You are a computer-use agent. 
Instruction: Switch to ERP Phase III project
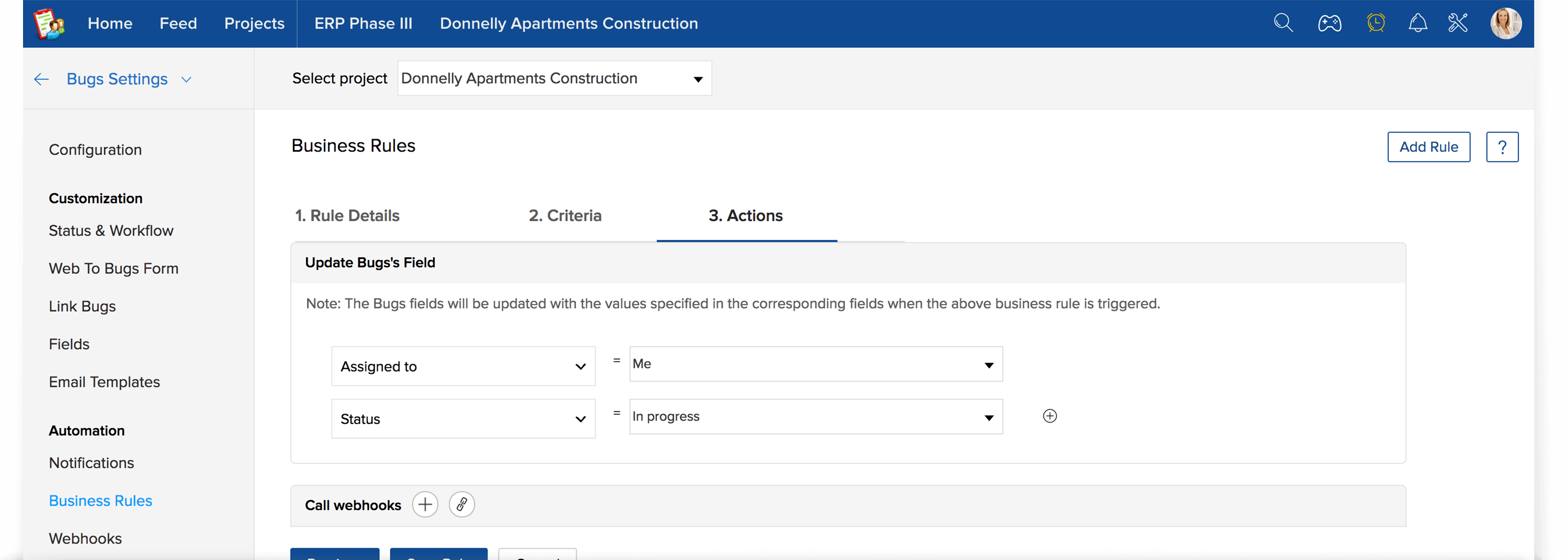coord(364,24)
